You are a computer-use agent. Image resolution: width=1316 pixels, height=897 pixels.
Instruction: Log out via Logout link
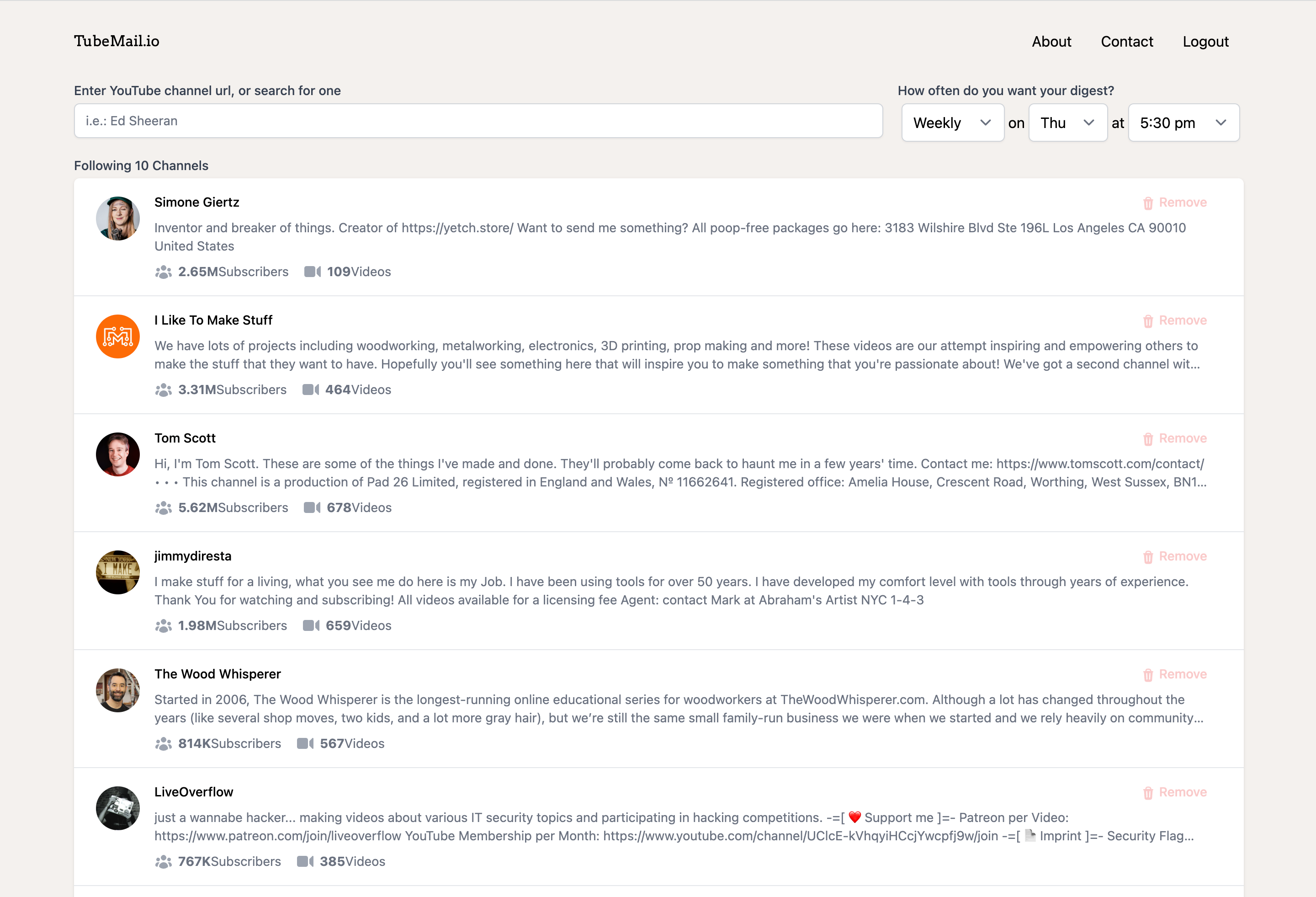click(1205, 42)
